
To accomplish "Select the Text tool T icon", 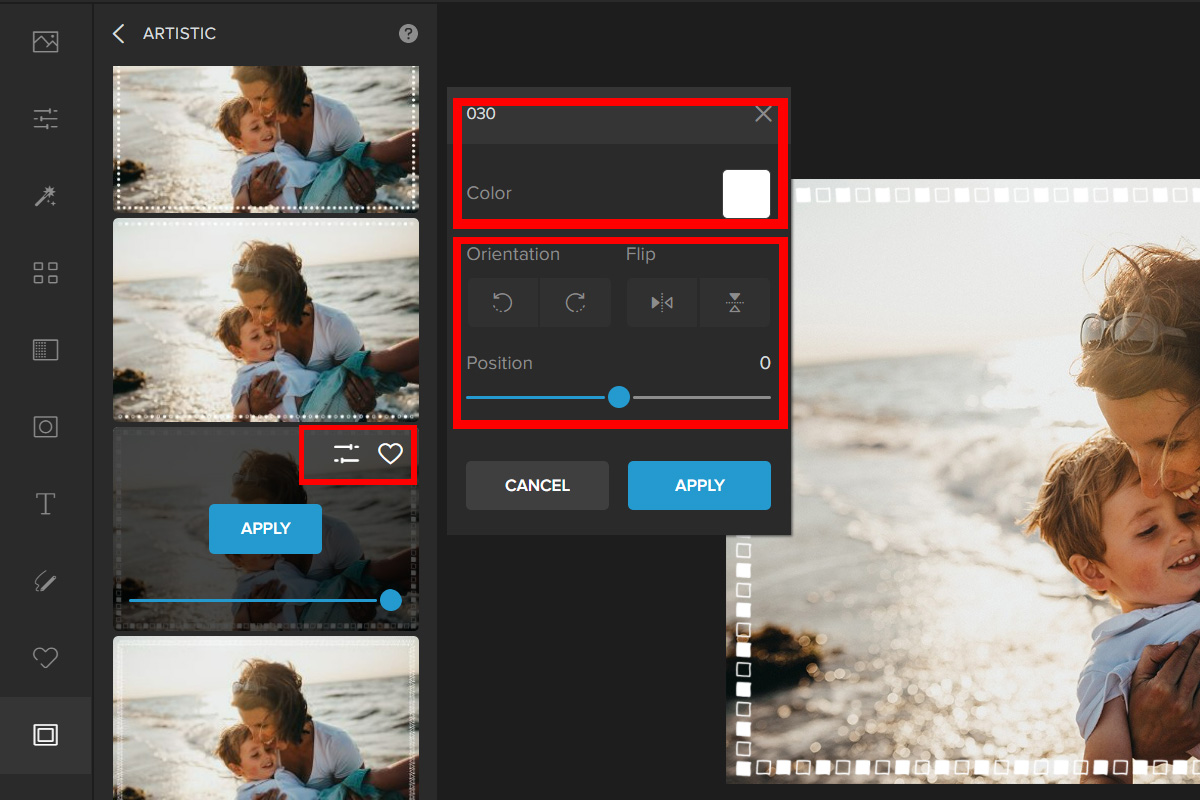I will coord(45,504).
